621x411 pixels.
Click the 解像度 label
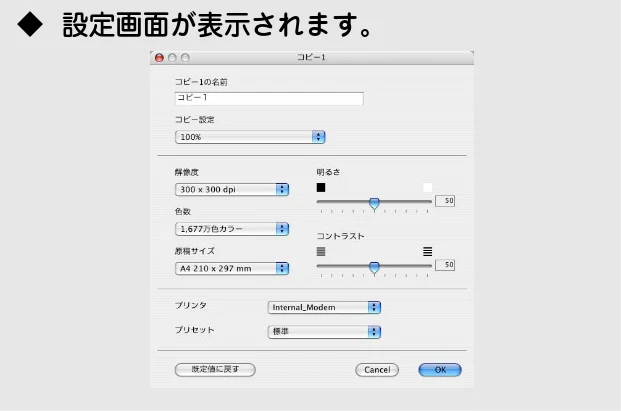pos(187,172)
